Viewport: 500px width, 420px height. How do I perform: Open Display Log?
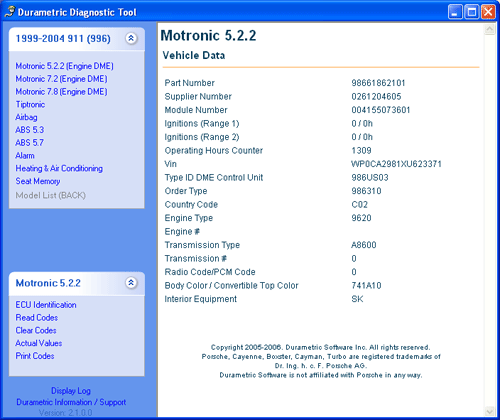tap(71, 390)
